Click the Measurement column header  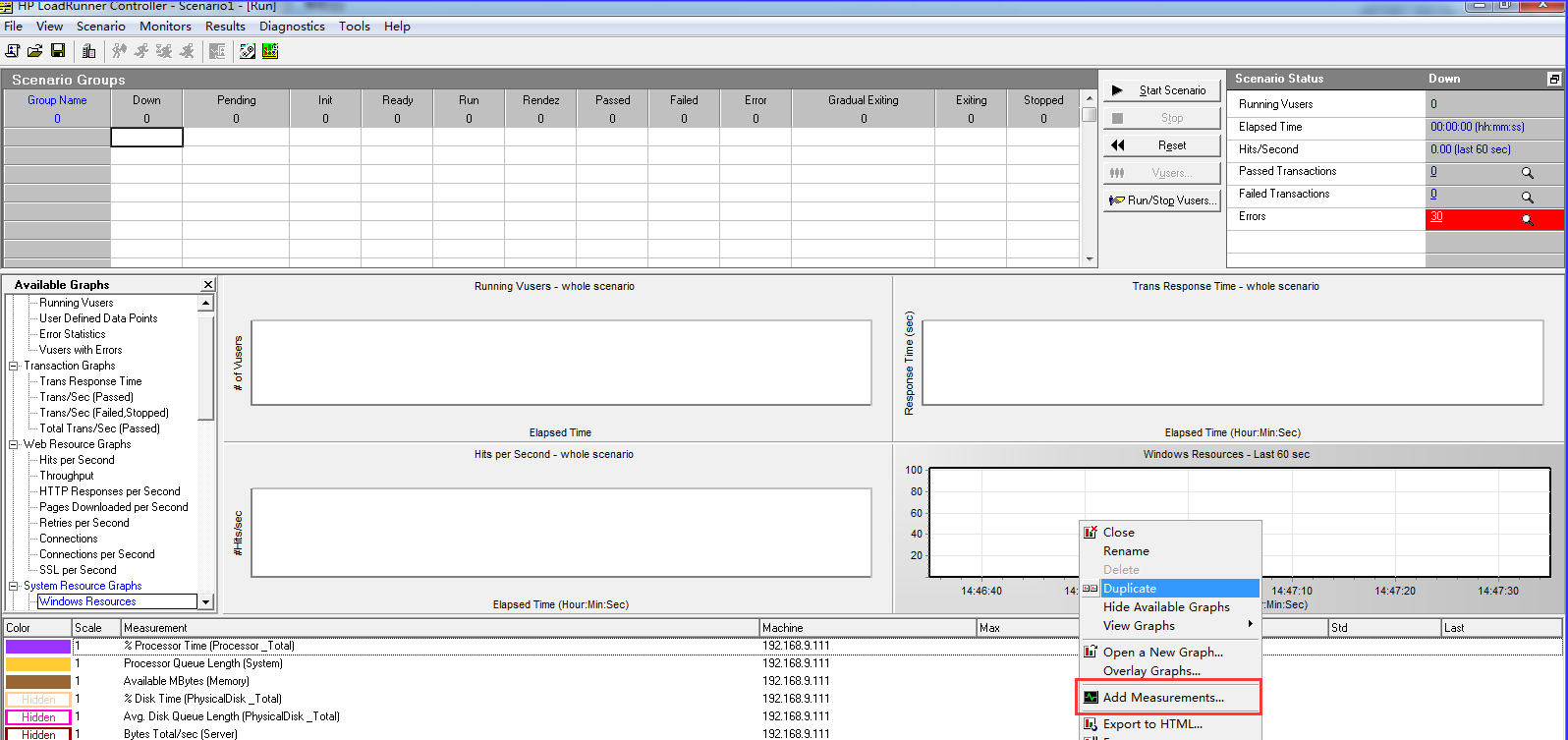pos(440,628)
